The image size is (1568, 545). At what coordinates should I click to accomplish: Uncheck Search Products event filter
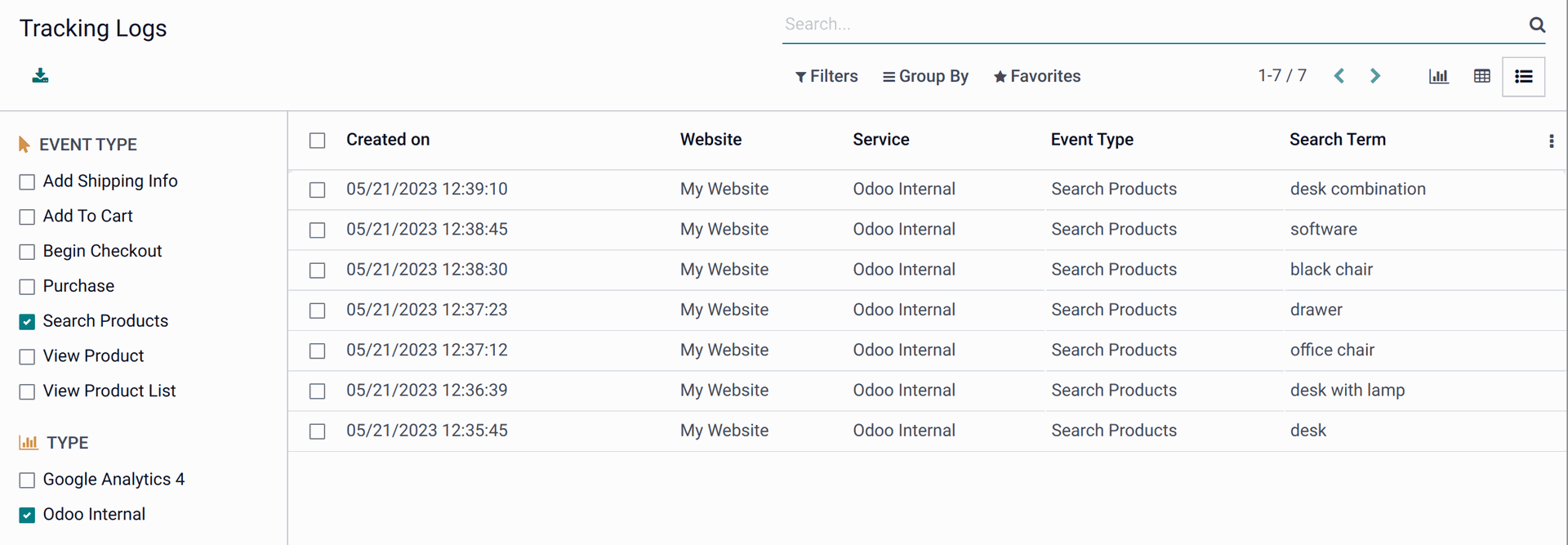coord(27,322)
